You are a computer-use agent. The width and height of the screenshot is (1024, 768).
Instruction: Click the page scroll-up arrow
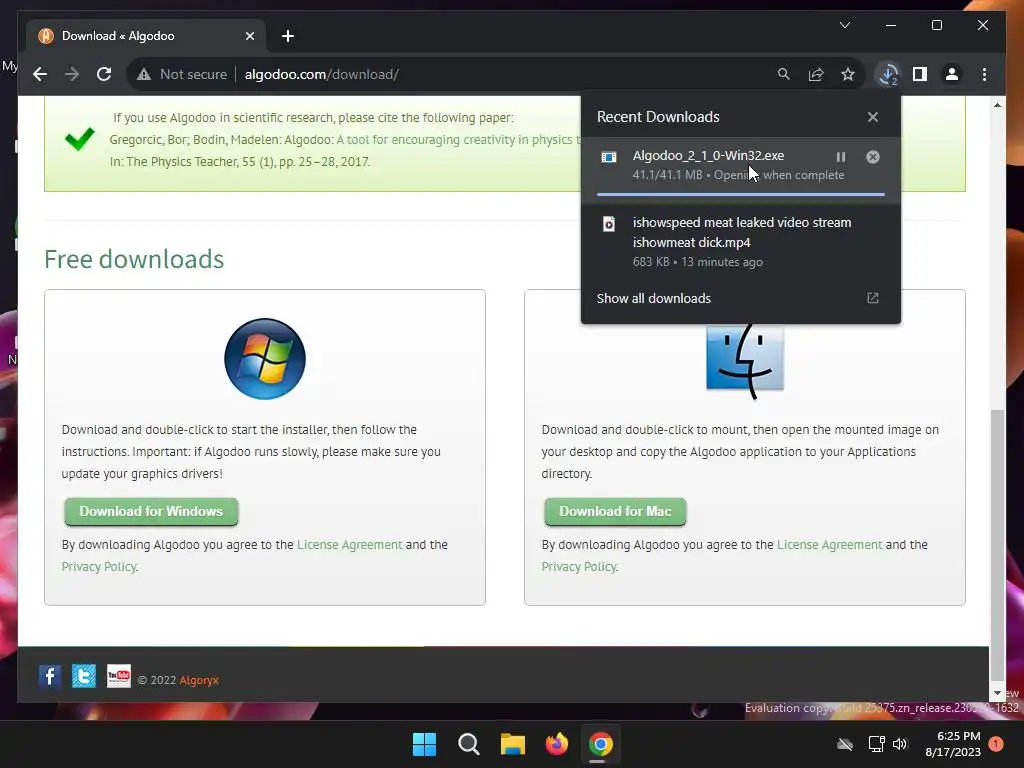point(997,104)
